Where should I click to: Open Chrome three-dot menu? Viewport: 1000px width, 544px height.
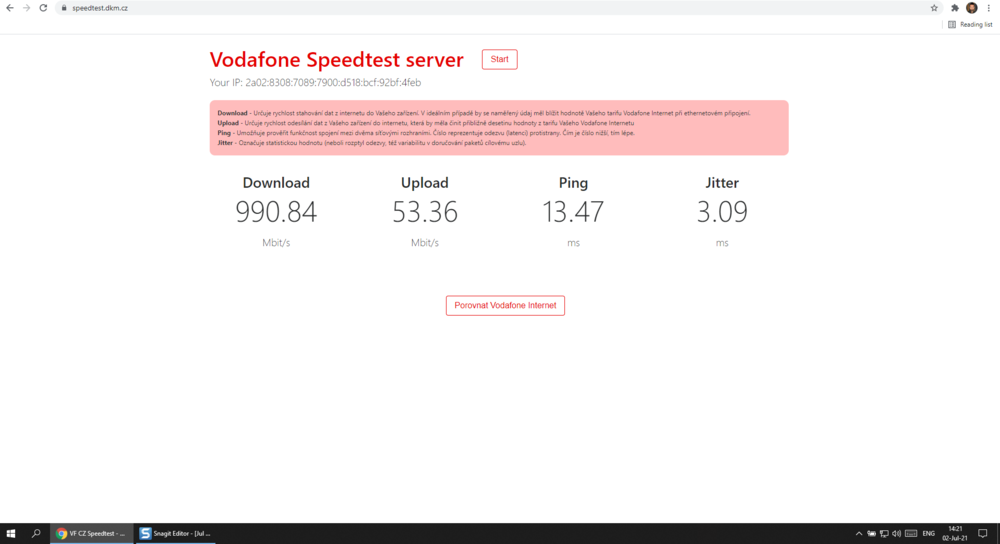click(988, 8)
